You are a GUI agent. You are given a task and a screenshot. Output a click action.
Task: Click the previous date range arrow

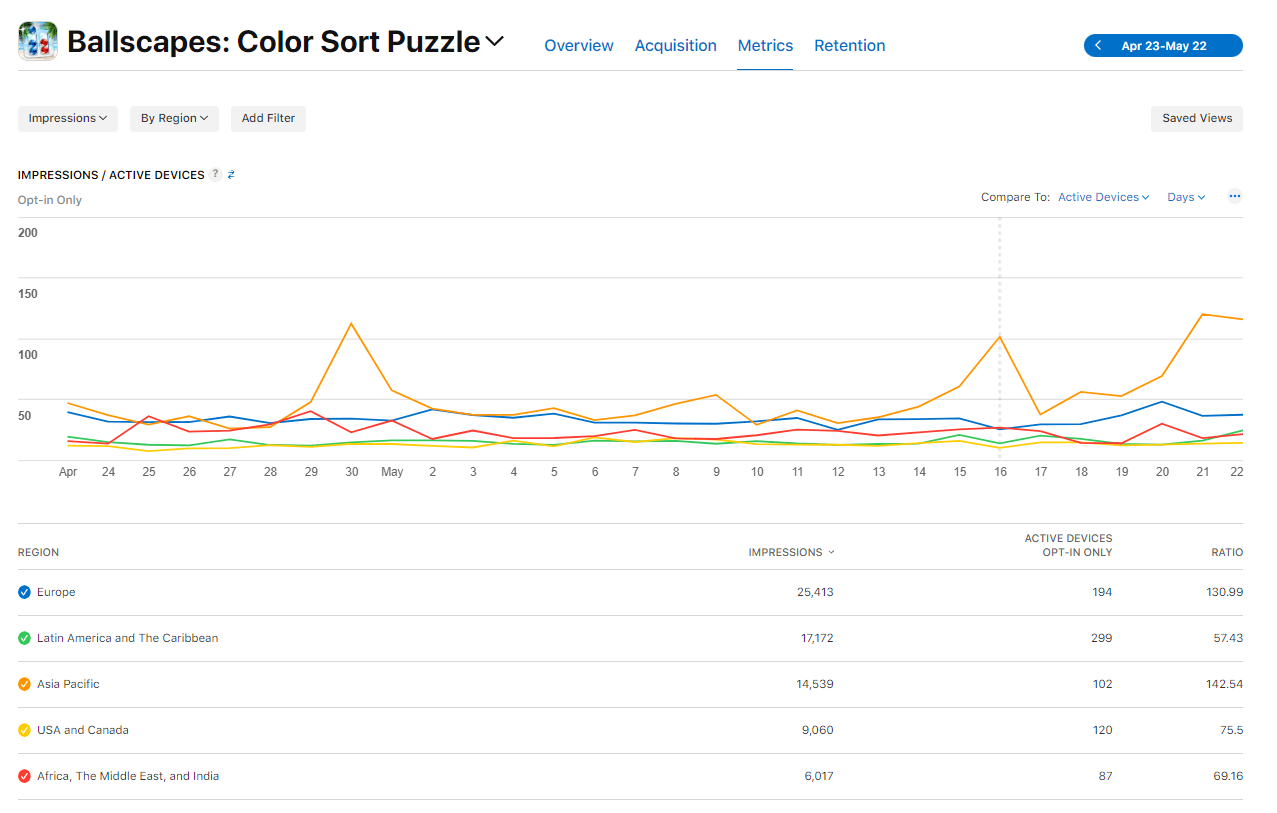point(1099,46)
